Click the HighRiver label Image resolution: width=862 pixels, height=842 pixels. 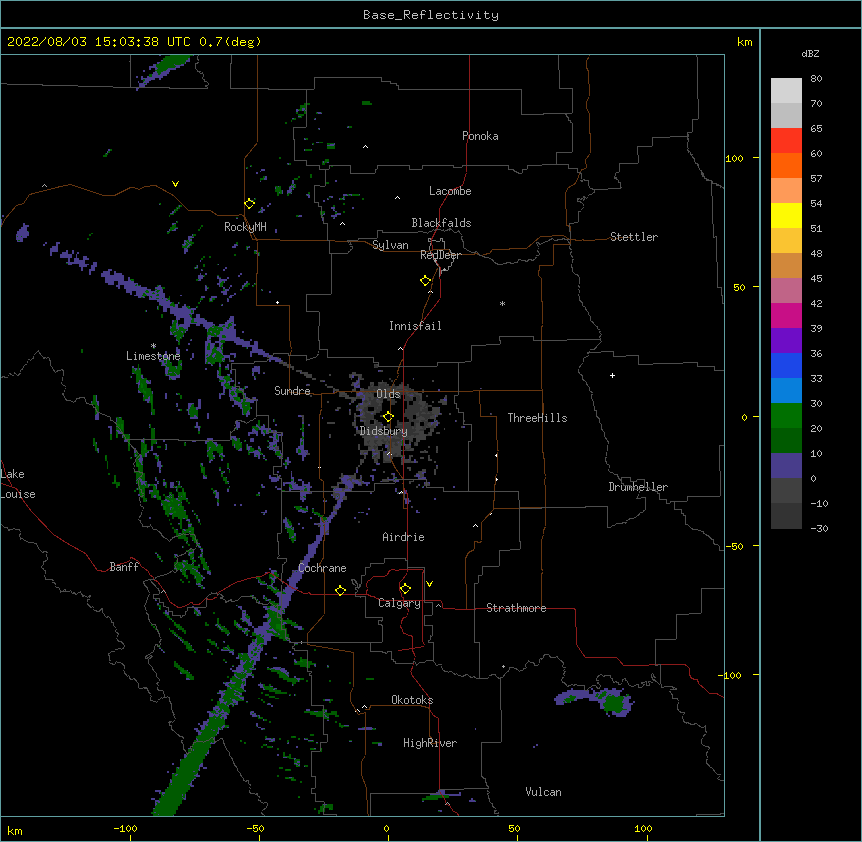click(430, 743)
